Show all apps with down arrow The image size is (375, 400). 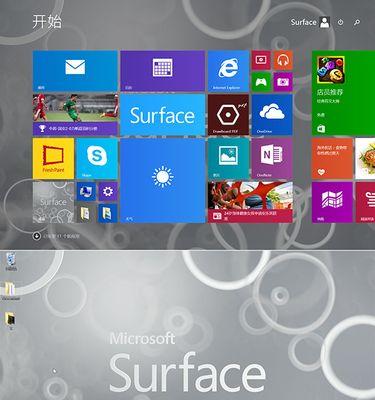(37, 236)
